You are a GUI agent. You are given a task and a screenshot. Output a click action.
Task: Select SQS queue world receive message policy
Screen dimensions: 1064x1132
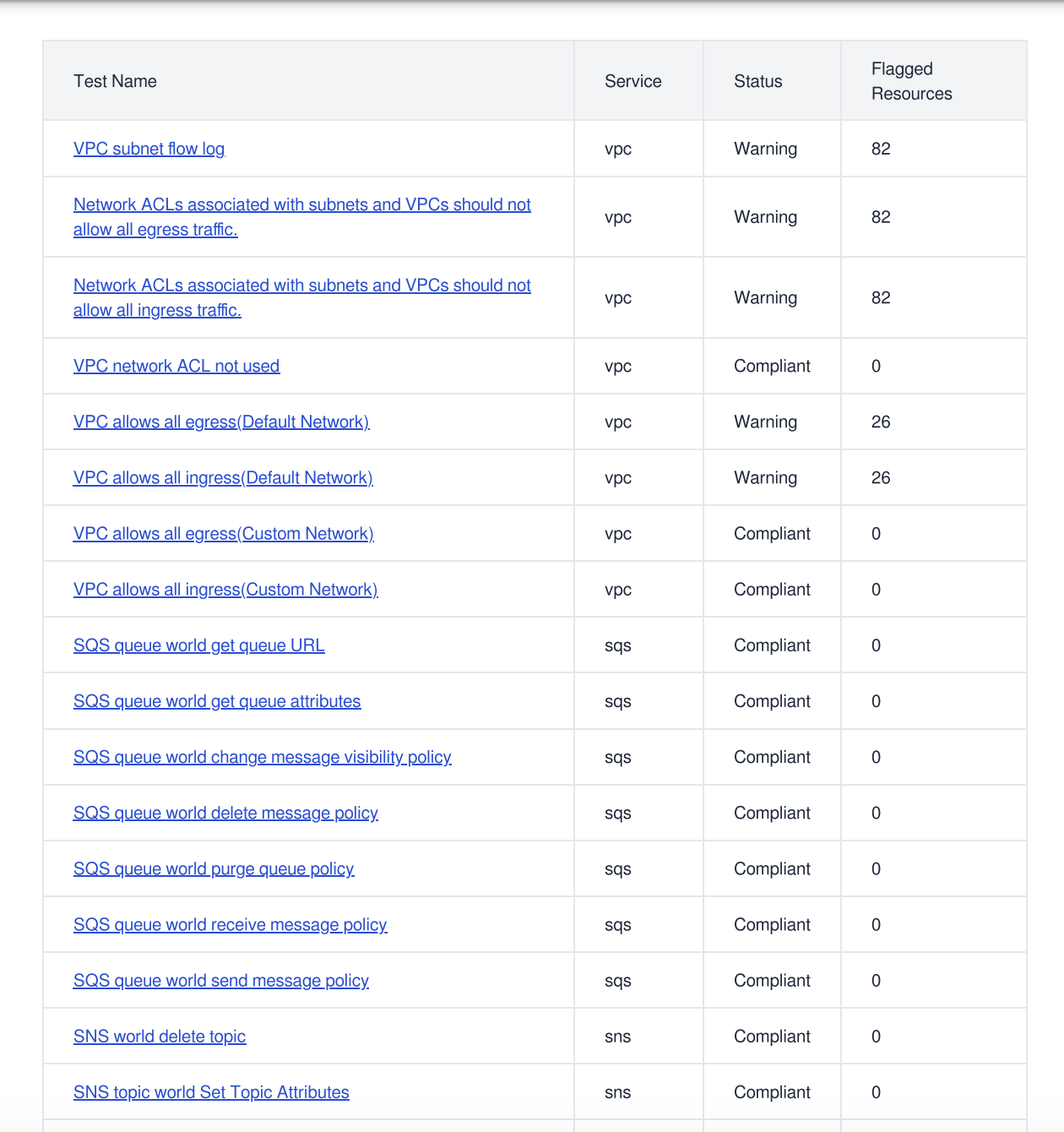point(230,924)
